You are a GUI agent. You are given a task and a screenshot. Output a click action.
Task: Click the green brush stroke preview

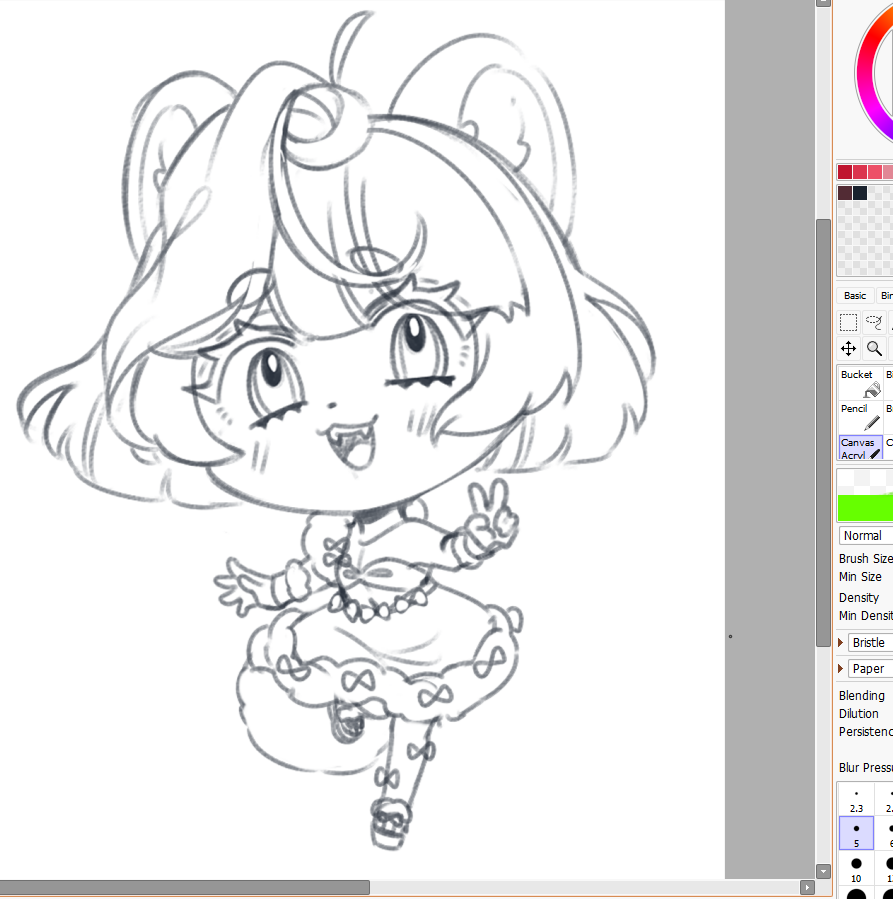(865, 507)
